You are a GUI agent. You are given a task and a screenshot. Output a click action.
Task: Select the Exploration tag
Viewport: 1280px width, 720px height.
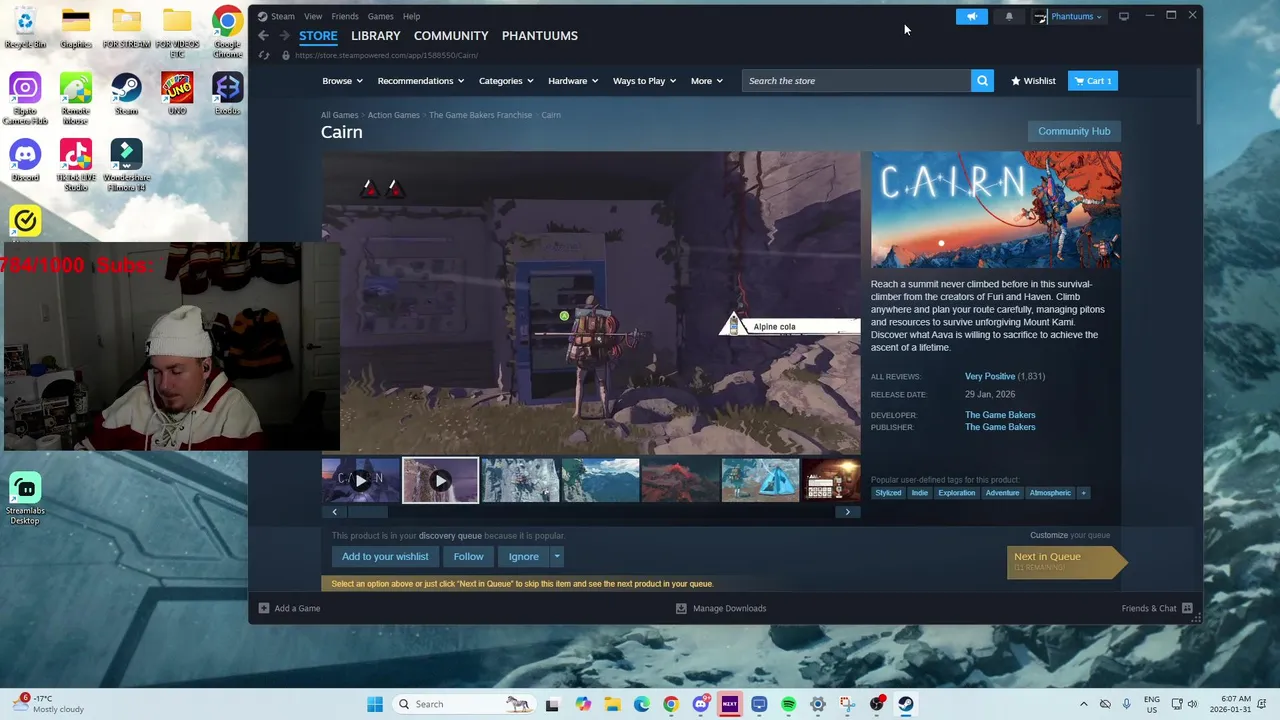pyautogui.click(x=956, y=493)
